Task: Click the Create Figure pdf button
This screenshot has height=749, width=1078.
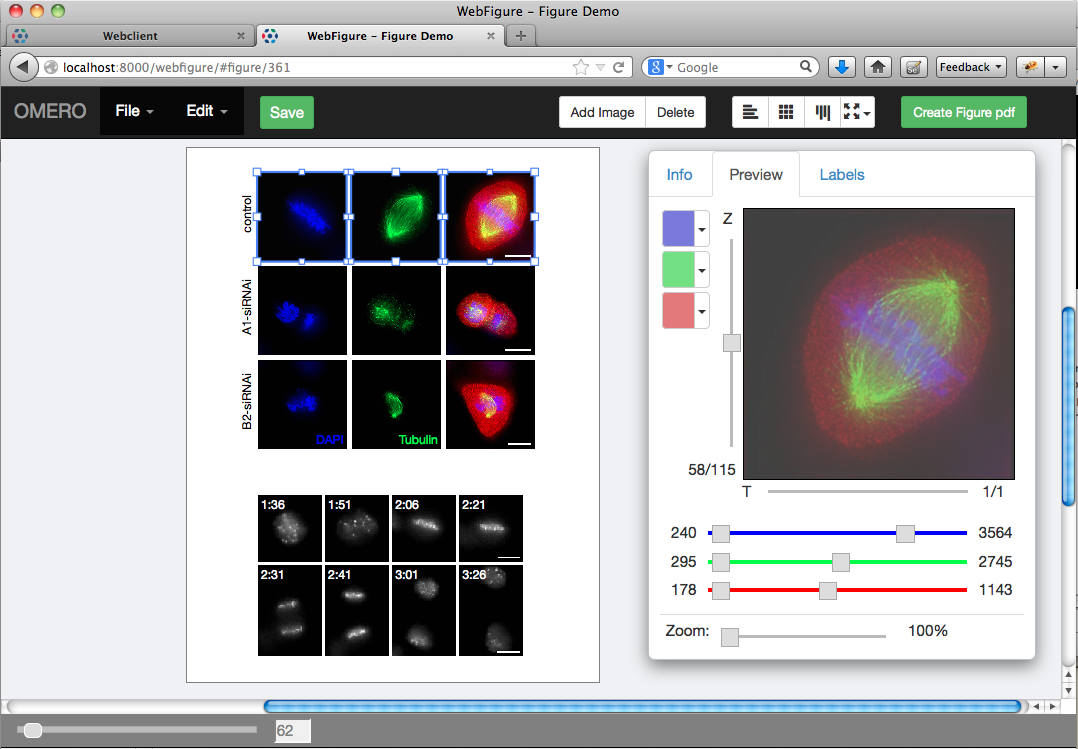Action: [x=963, y=112]
